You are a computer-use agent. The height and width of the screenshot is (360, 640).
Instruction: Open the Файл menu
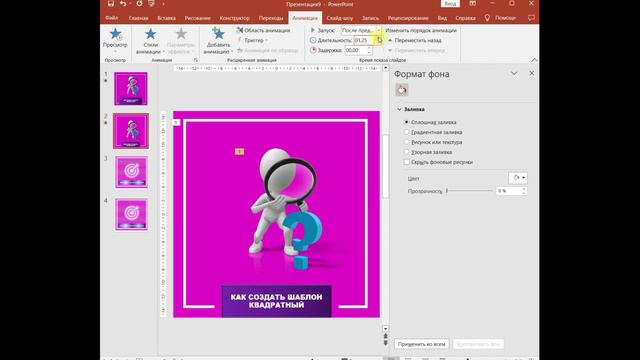111,18
